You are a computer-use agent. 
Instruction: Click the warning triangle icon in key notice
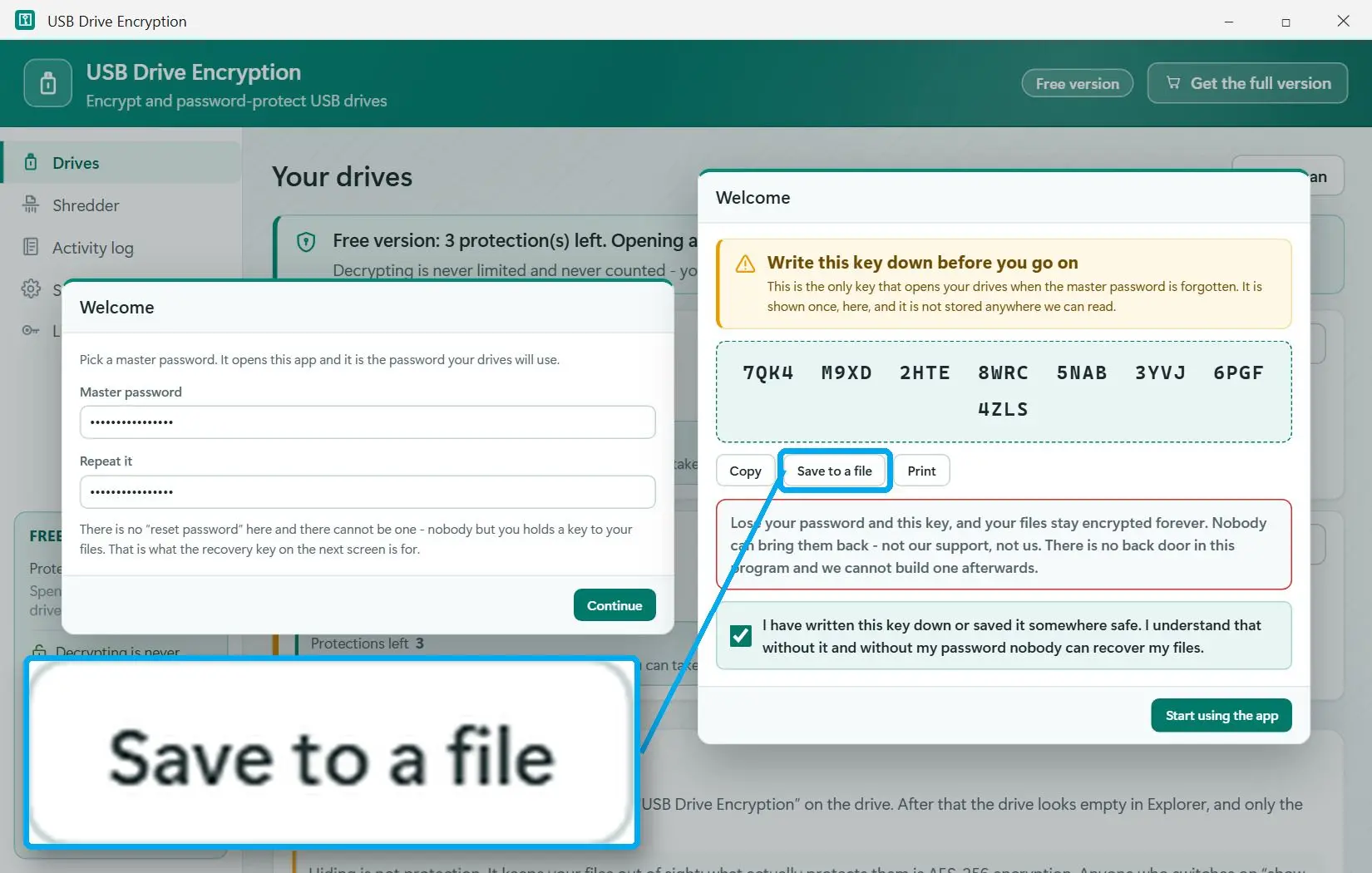click(745, 264)
